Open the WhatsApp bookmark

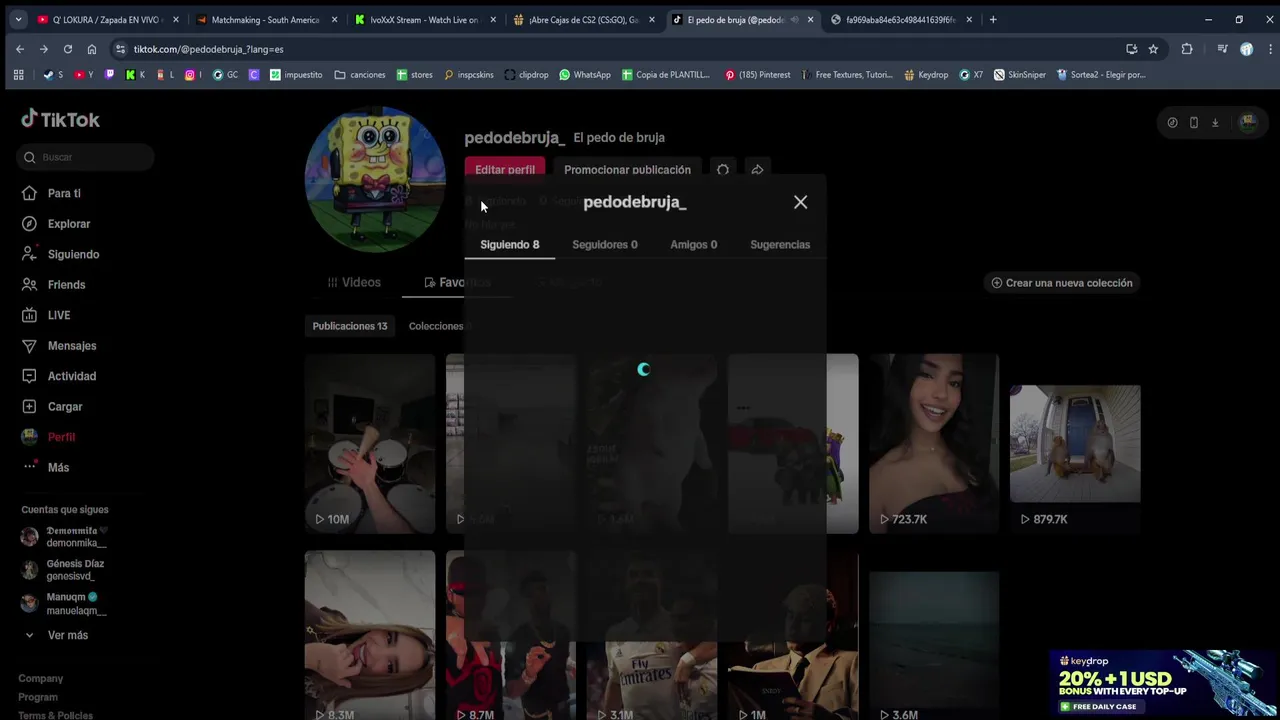tap(585, 75)
